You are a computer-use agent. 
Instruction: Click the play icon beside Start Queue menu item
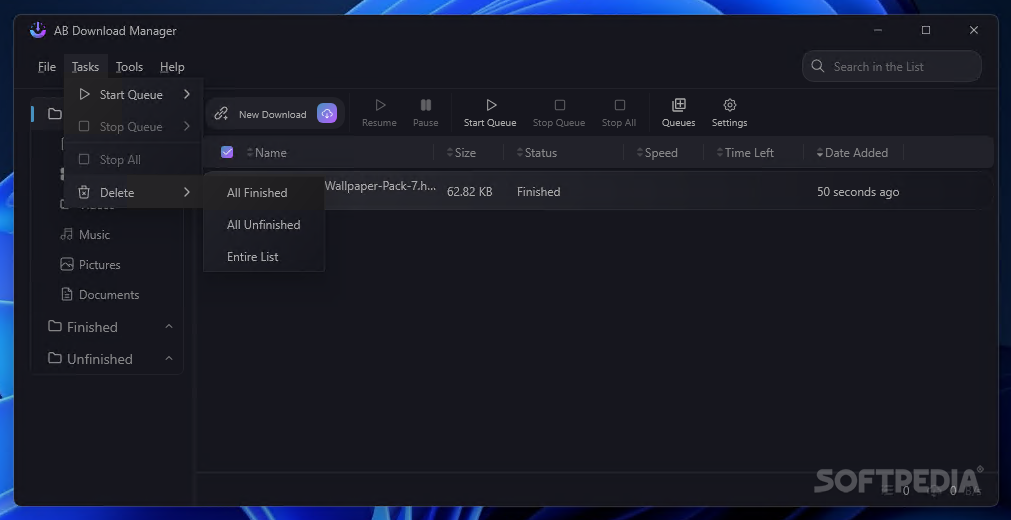[84, 94]
